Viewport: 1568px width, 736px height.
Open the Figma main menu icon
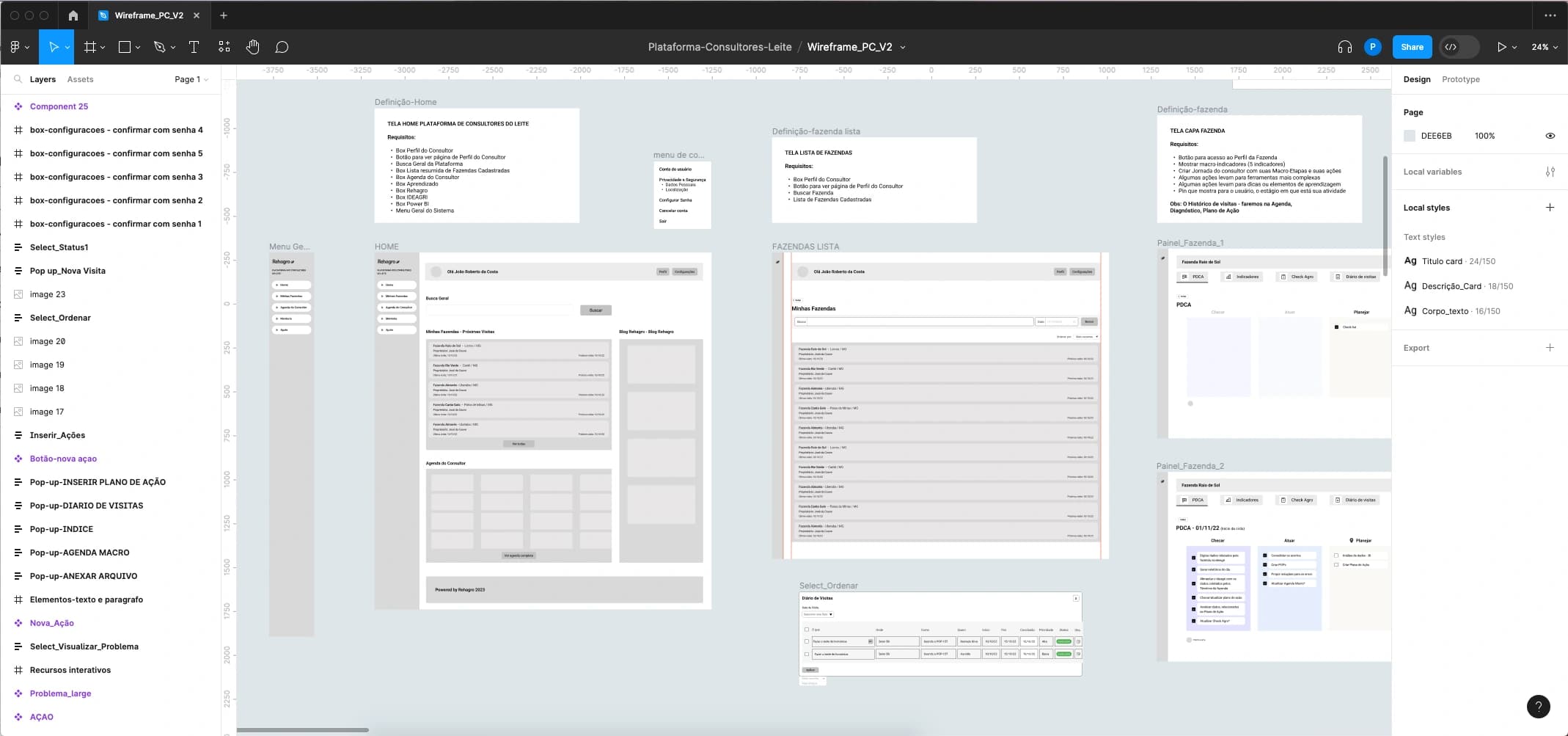click(15, 47)
